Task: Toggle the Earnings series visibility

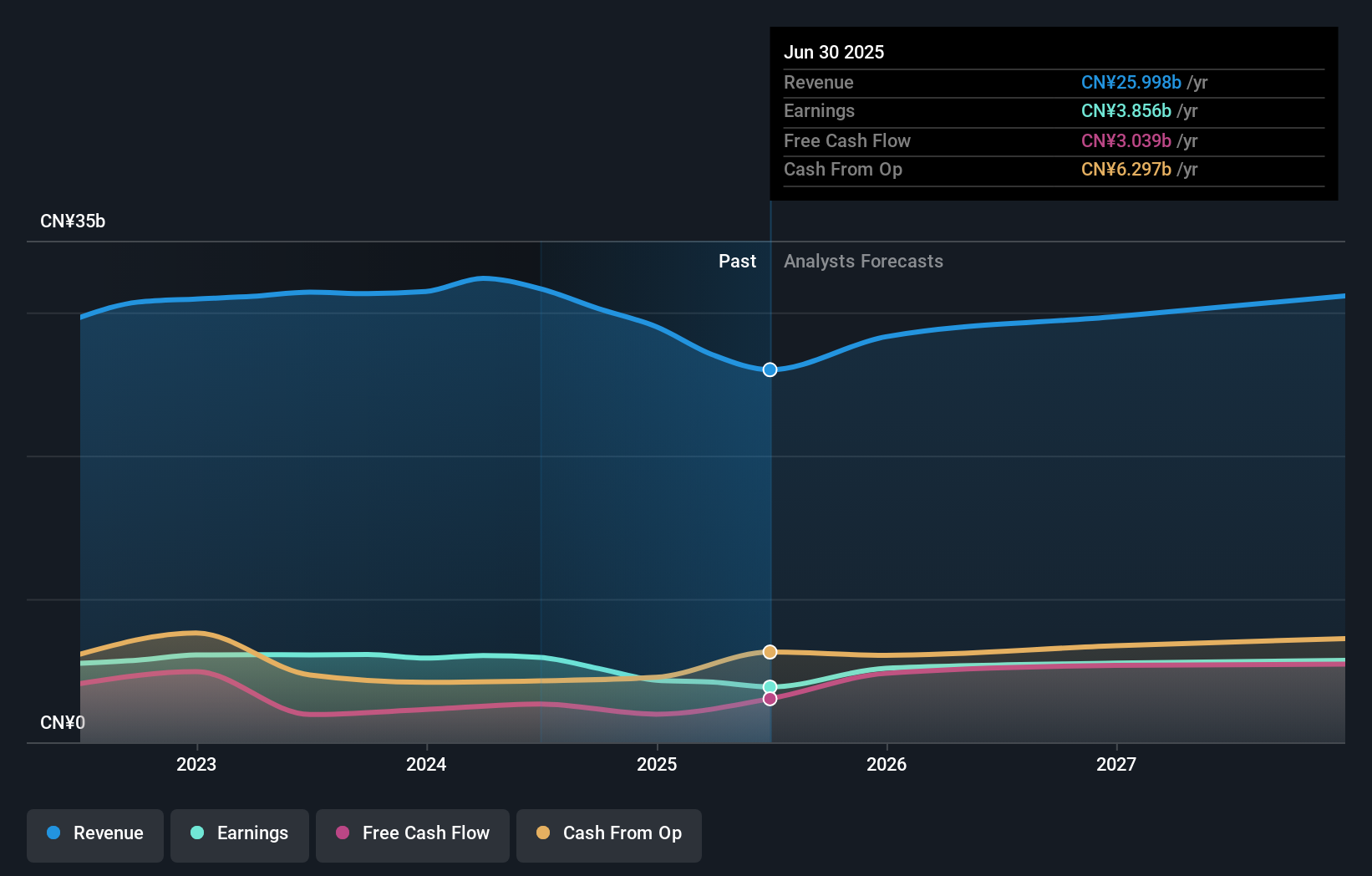Action: 239,833
